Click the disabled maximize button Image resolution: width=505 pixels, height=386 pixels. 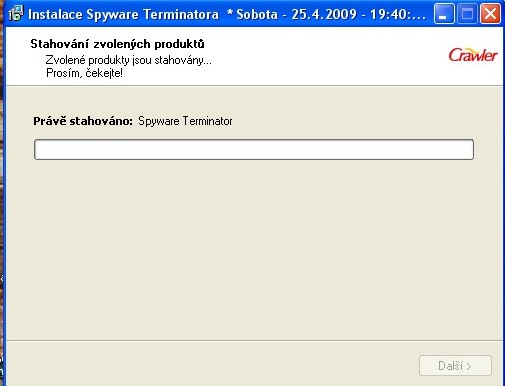click(467, 14)
